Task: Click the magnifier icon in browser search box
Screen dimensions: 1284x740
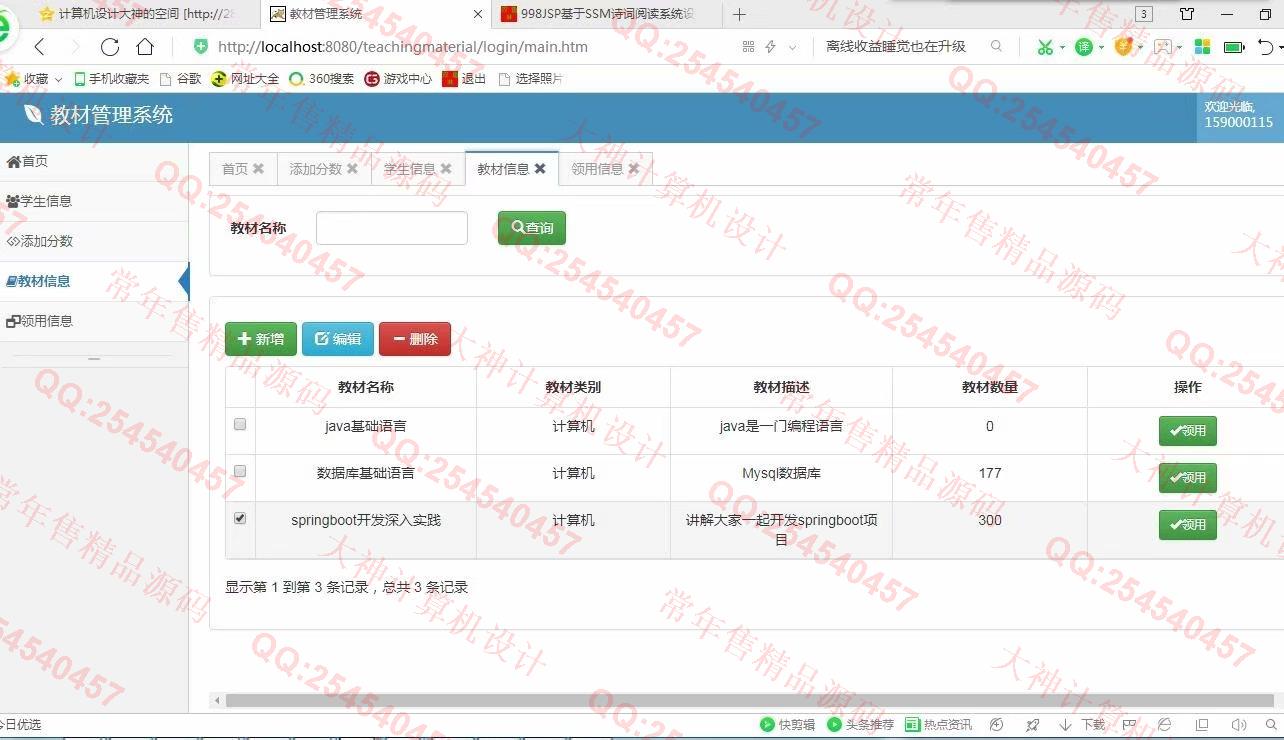Action: pos(996,46)
